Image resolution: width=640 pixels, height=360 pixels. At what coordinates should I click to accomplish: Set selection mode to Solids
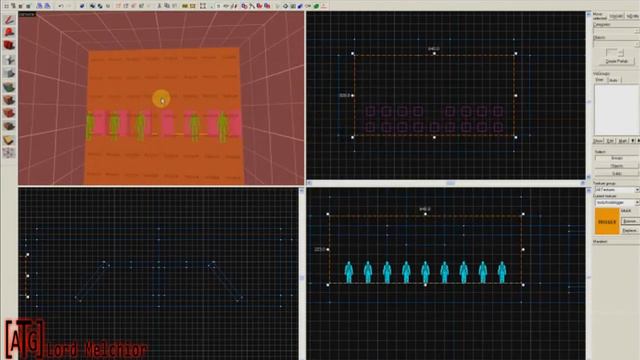pos(616,173)
